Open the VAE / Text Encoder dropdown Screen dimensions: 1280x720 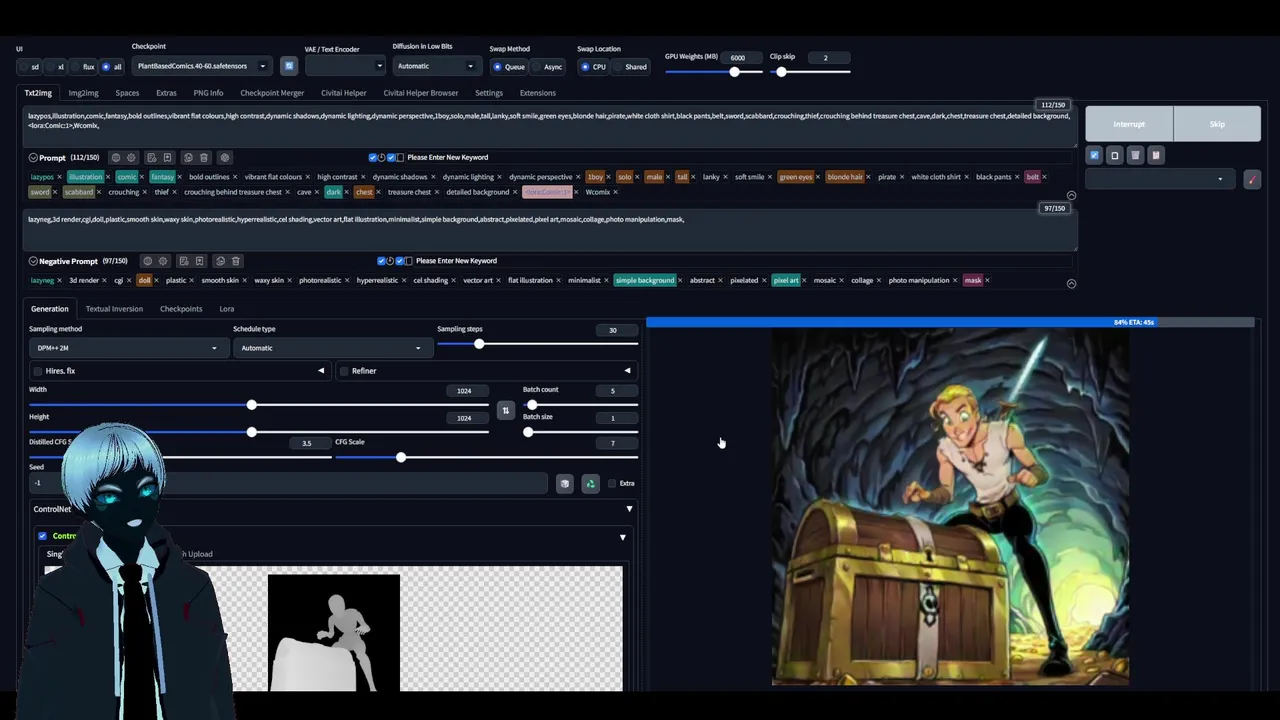[345, 66]
